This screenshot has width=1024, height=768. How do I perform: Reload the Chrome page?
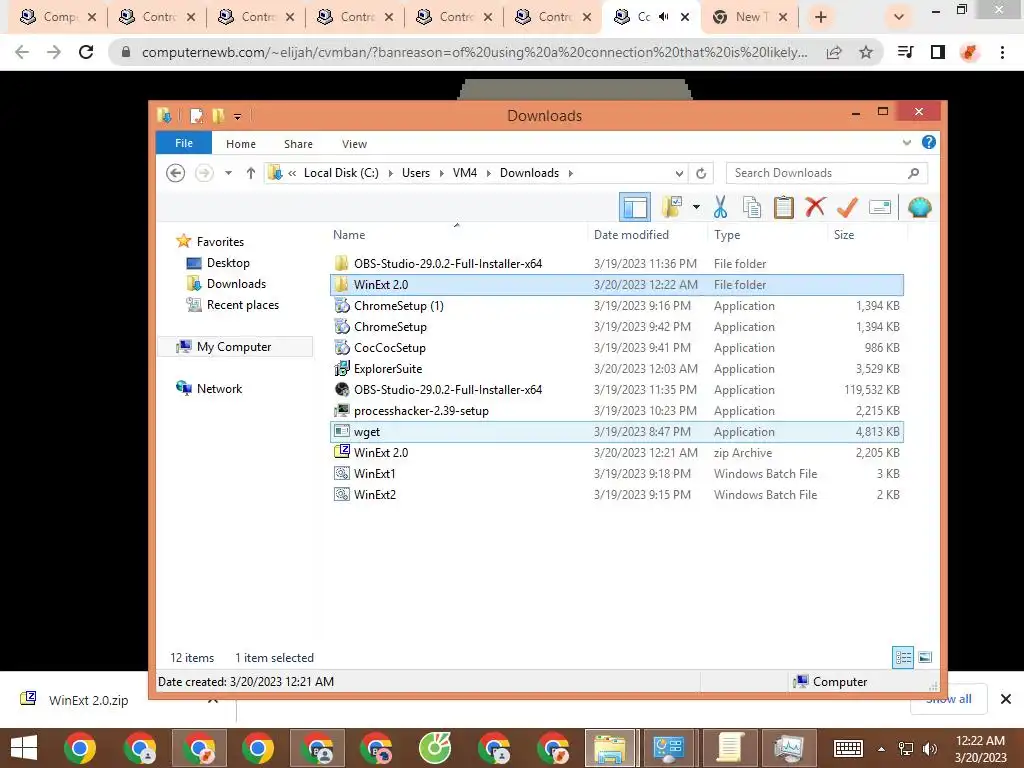[x=86, y=52]
